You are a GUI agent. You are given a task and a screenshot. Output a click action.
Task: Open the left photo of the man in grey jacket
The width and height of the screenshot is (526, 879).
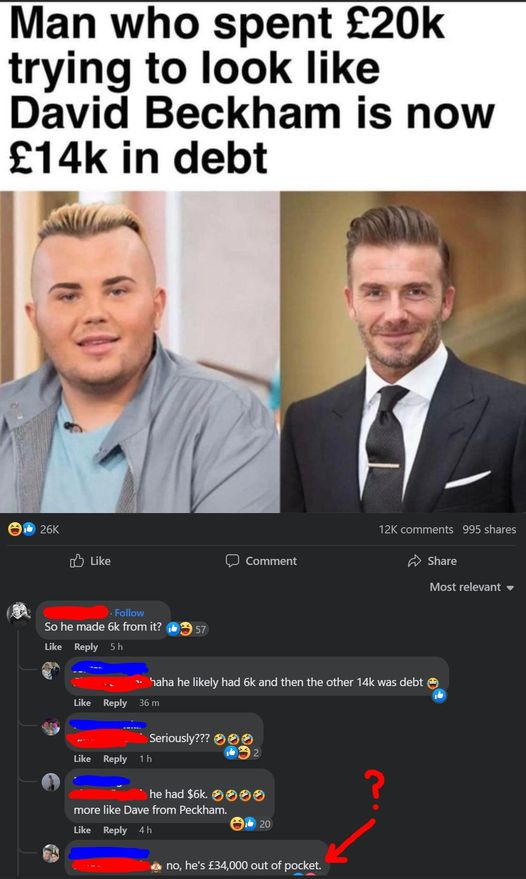pos(140,352)
